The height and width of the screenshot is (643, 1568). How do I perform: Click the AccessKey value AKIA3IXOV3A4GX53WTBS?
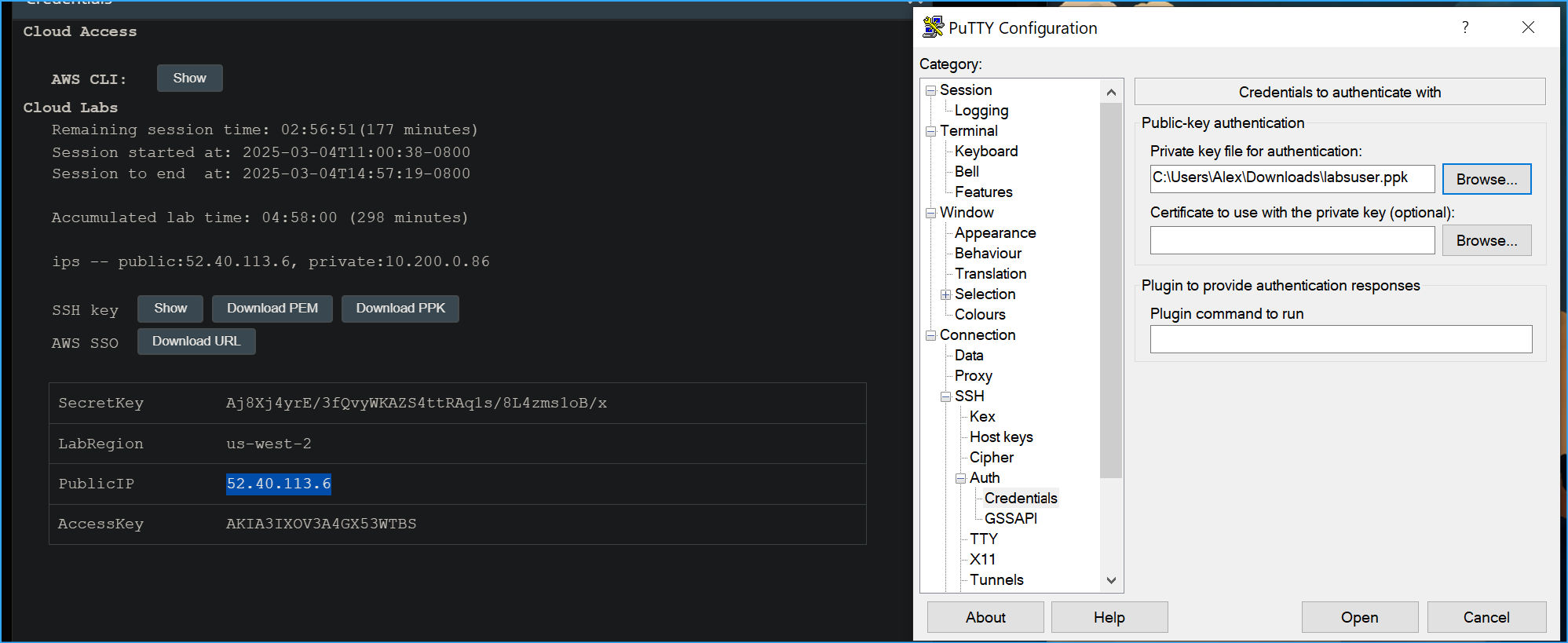pyautogui.click(x=321, y=524)
